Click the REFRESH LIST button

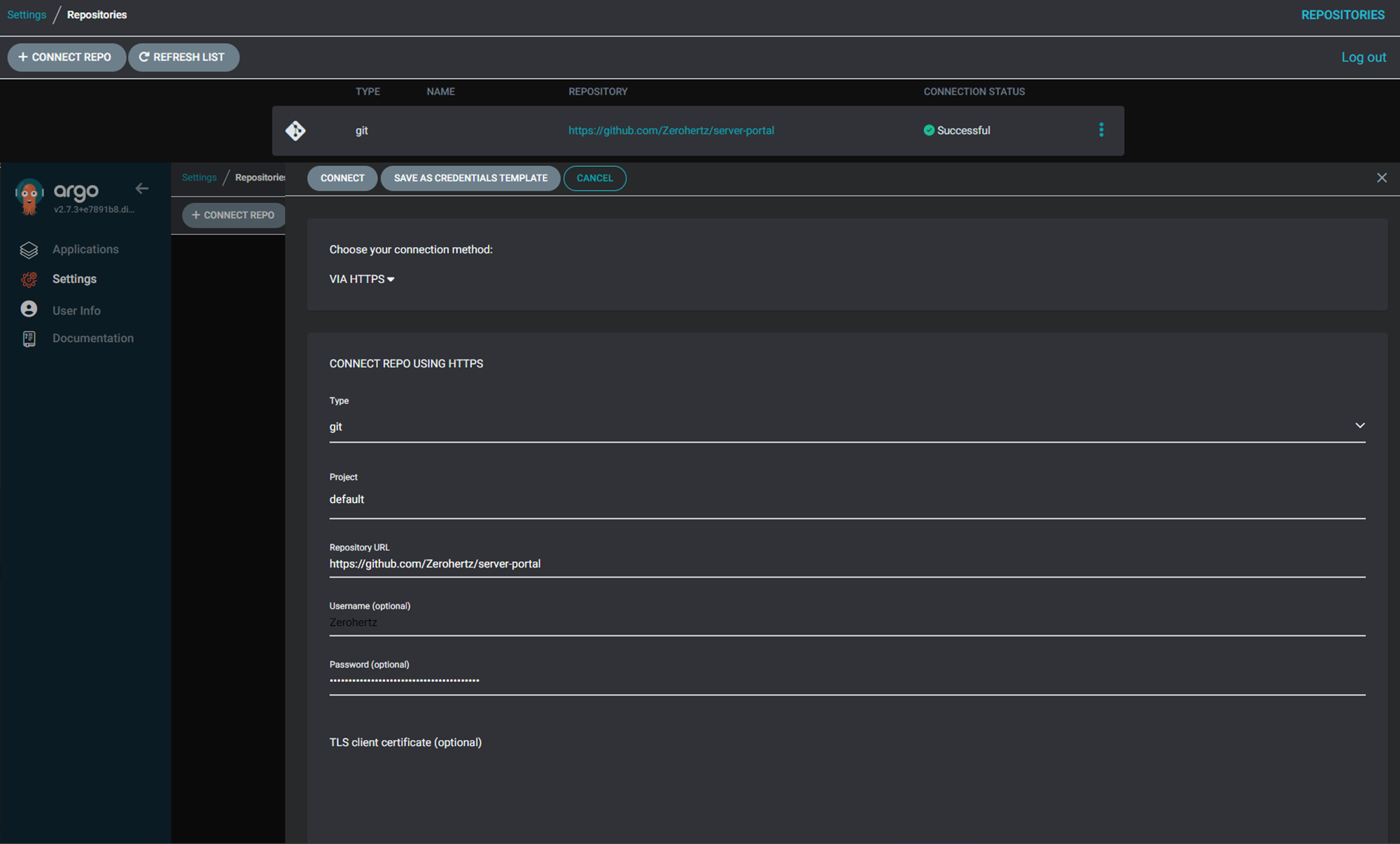coord(183,57)
